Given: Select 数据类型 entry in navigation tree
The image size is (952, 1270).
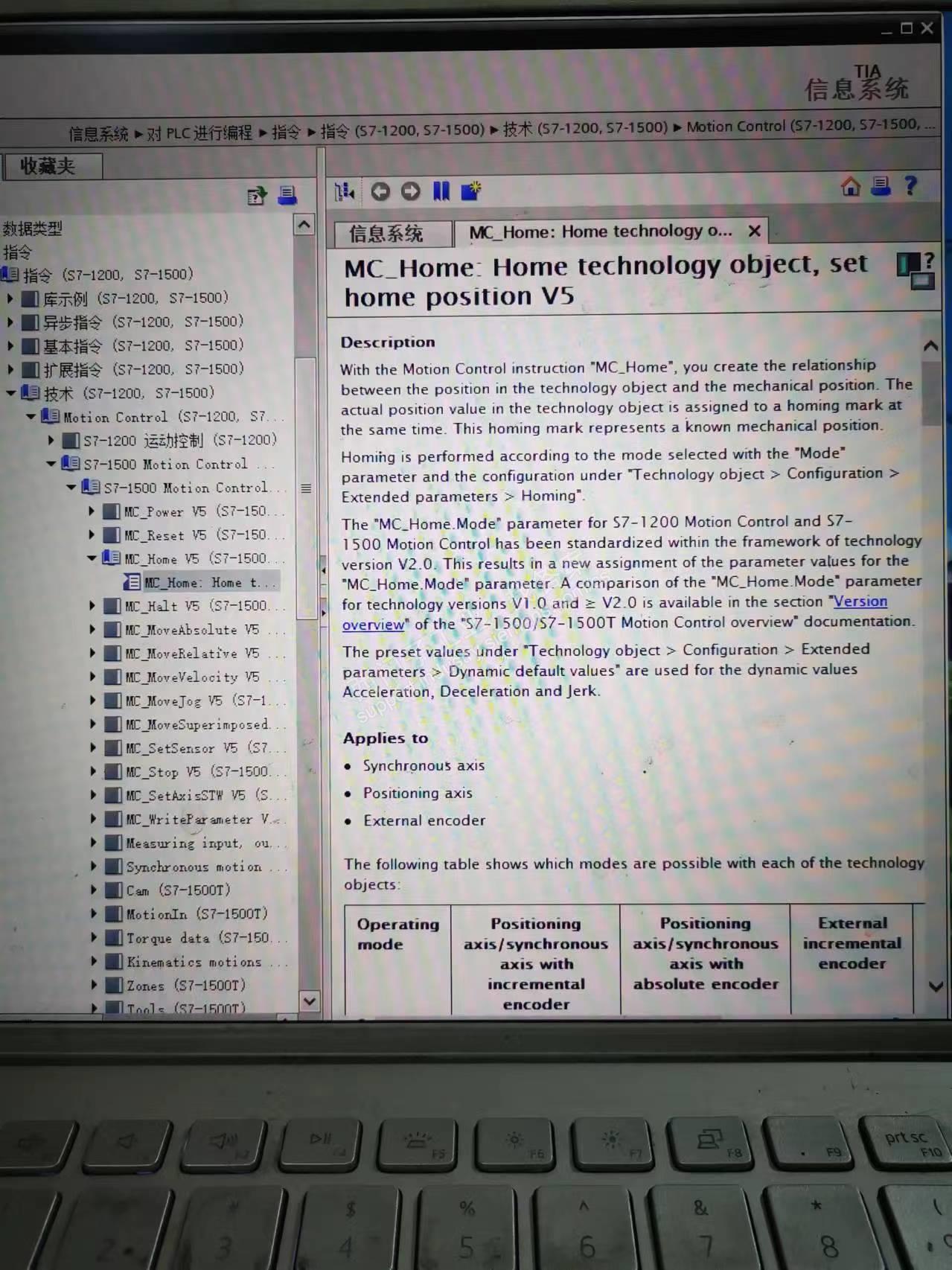Looking at the screenshot, I should click(x=33, y=229).
